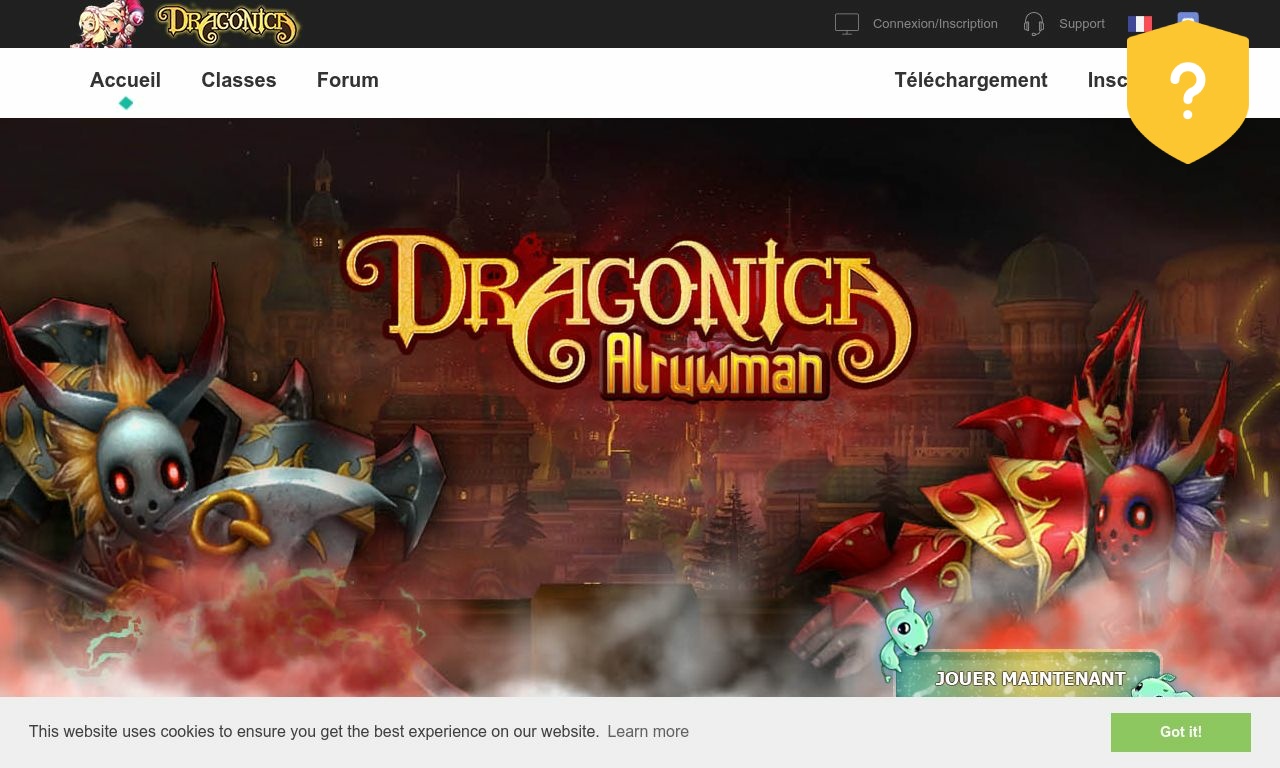The height and width of the screenshot is (768, 1280).
Task: Open the Support text link
Action: [1082, 24]
